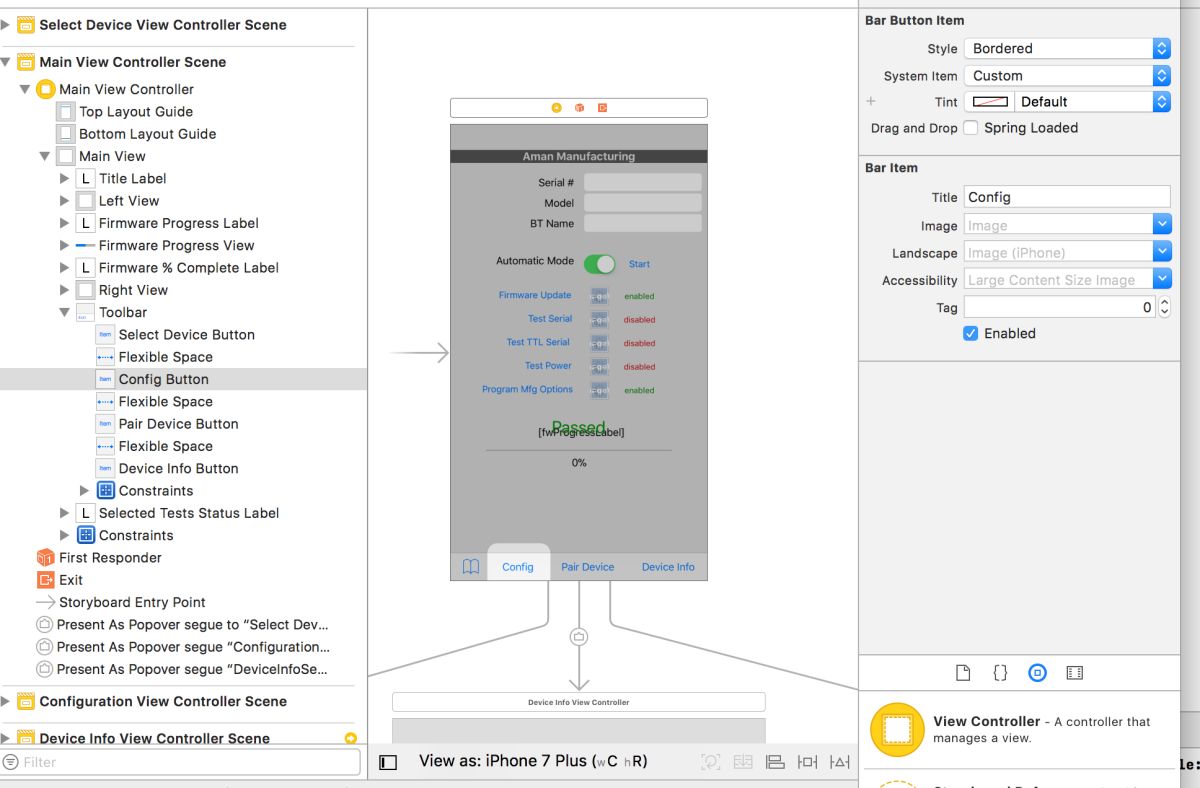Open the Resolve Auto Layout Issues icon
The width and height of the screenshot is (1200, 788).
(840, 762)
